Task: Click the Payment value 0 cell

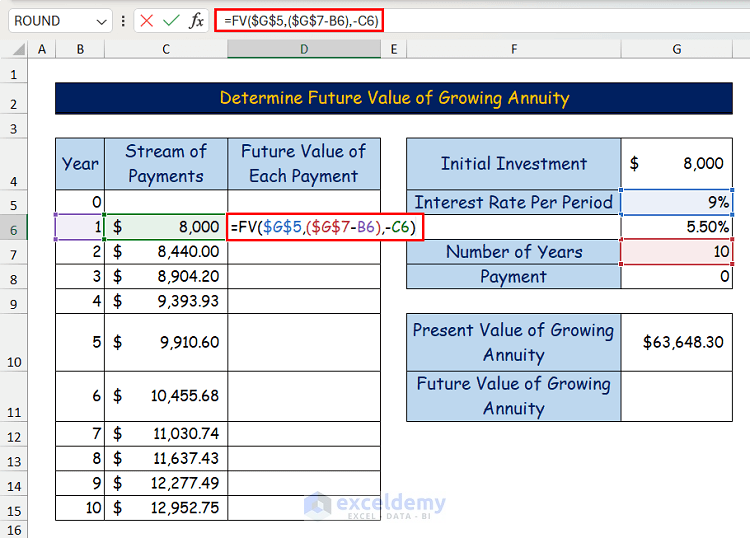Action: pos(677,276)
